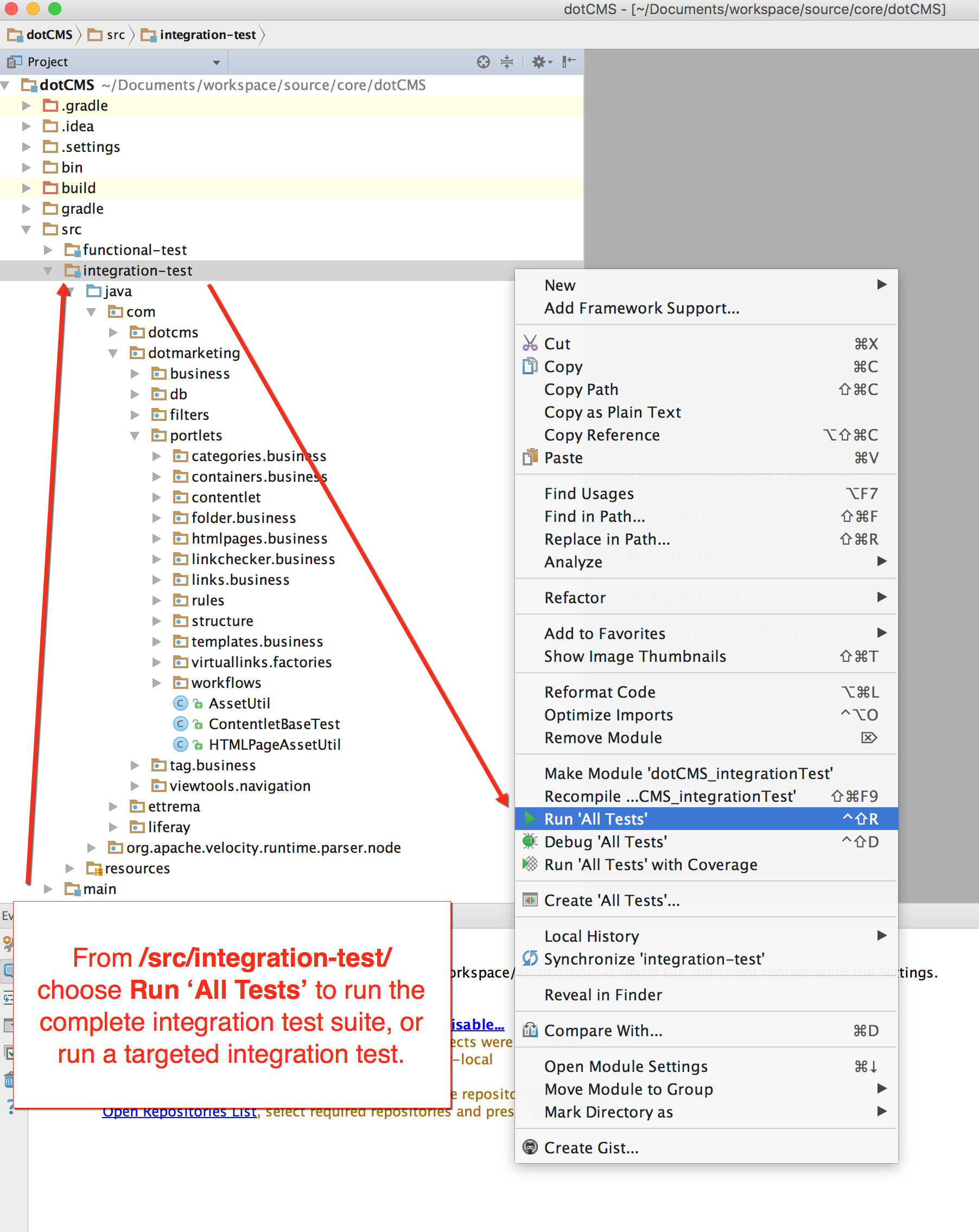Select the ettrema package

coord(174,806)
